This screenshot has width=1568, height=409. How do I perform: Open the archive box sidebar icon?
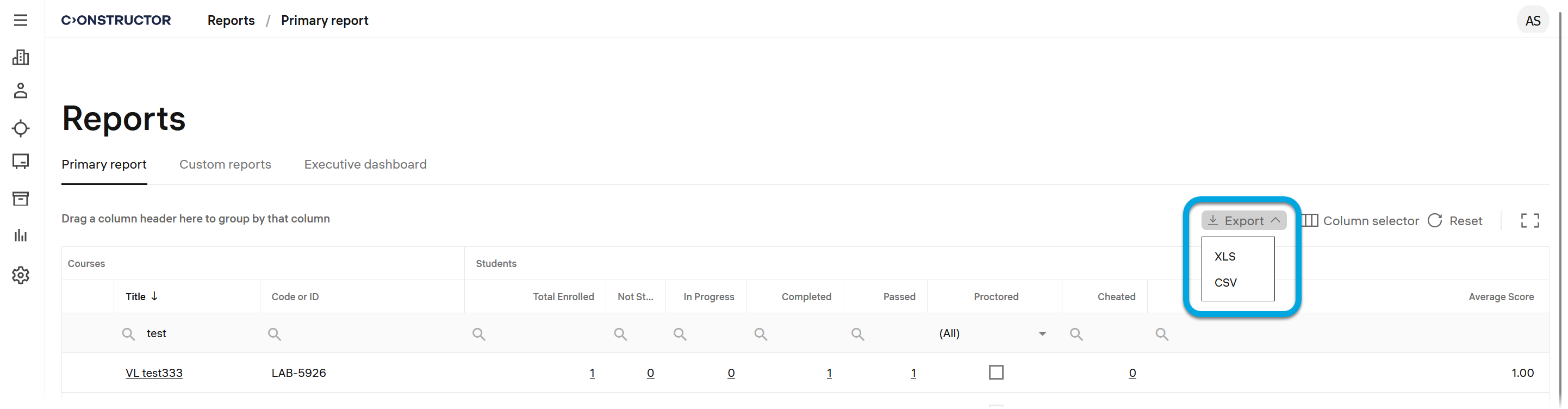pos(21,199)
